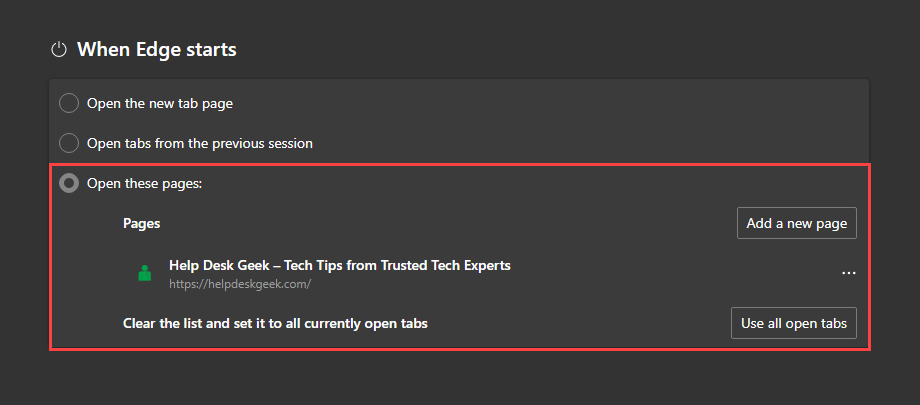Click the Pages section label
The height and width of the screenshot is (405, 920).
coord(141,224)
